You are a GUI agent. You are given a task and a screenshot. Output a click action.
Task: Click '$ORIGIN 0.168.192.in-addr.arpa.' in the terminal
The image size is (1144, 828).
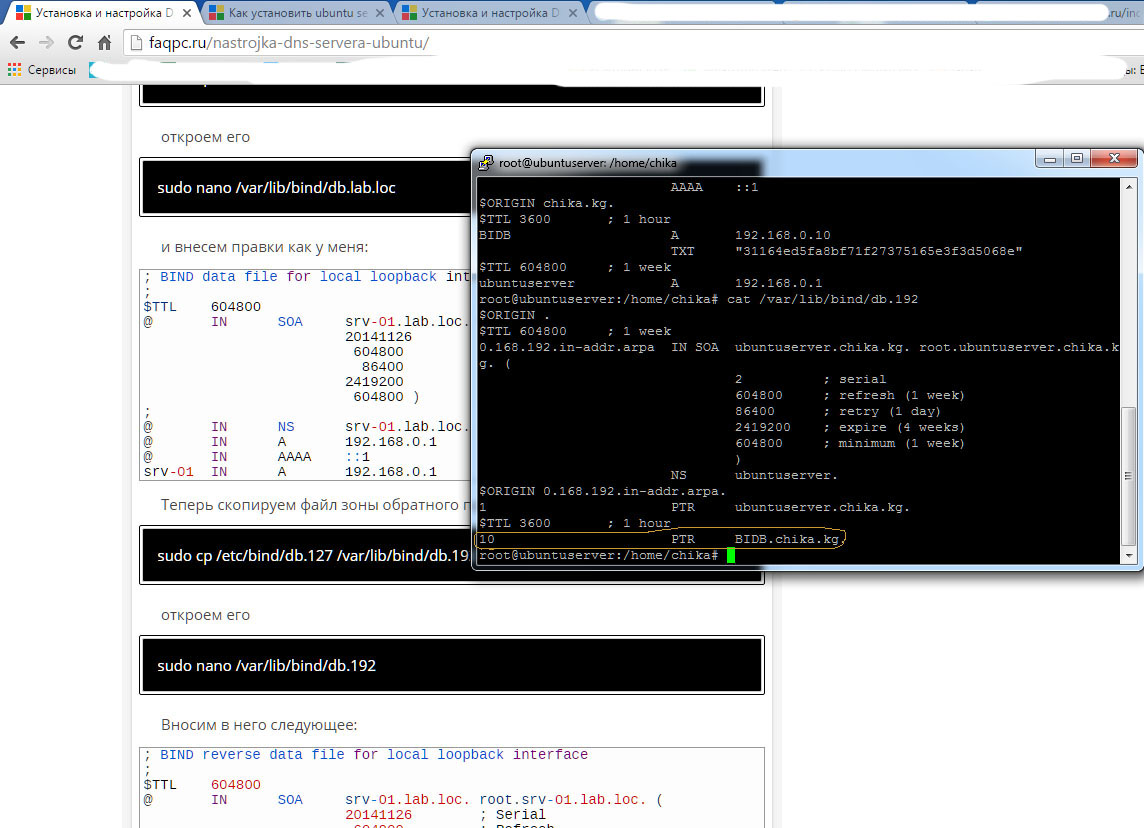[603, 492]
